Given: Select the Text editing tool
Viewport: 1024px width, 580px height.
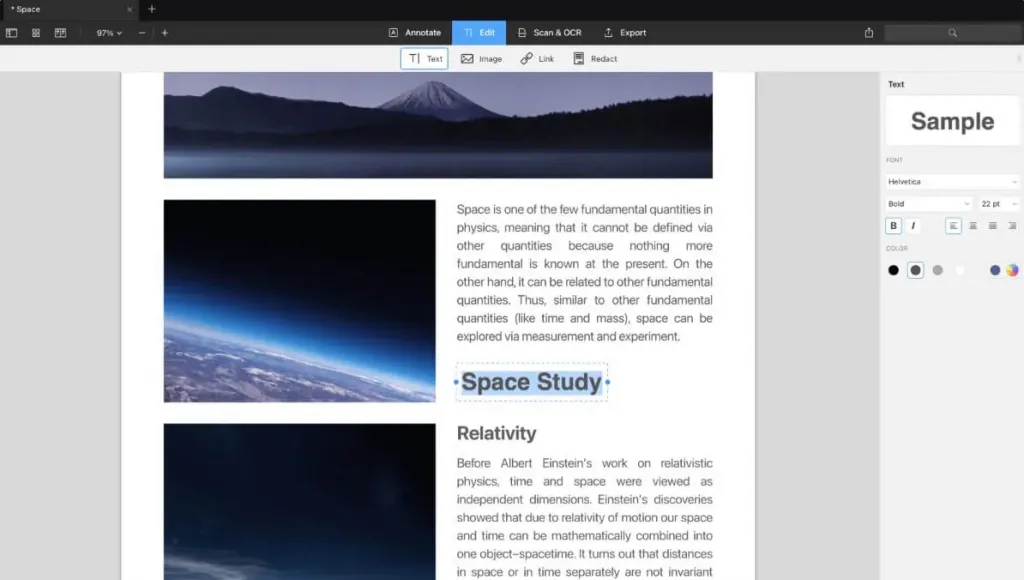Looking at the screenshot, I should [424, 59].
